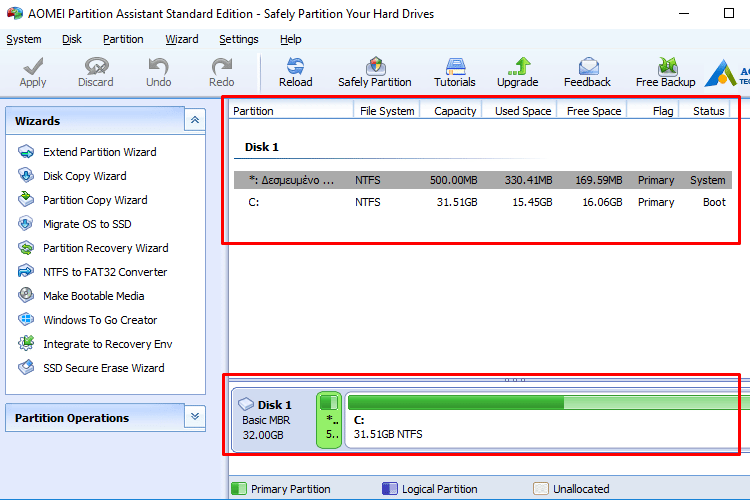
Task: Click the Capacity column header
Action: coord(452,111)
